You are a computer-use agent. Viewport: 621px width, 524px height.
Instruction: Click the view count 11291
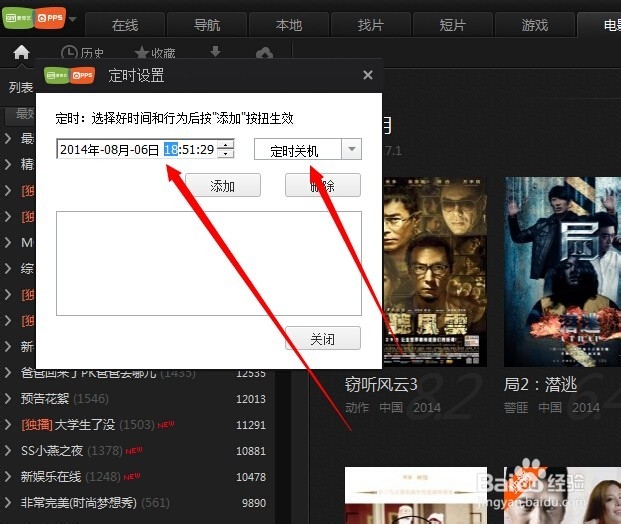click(251, 425)
